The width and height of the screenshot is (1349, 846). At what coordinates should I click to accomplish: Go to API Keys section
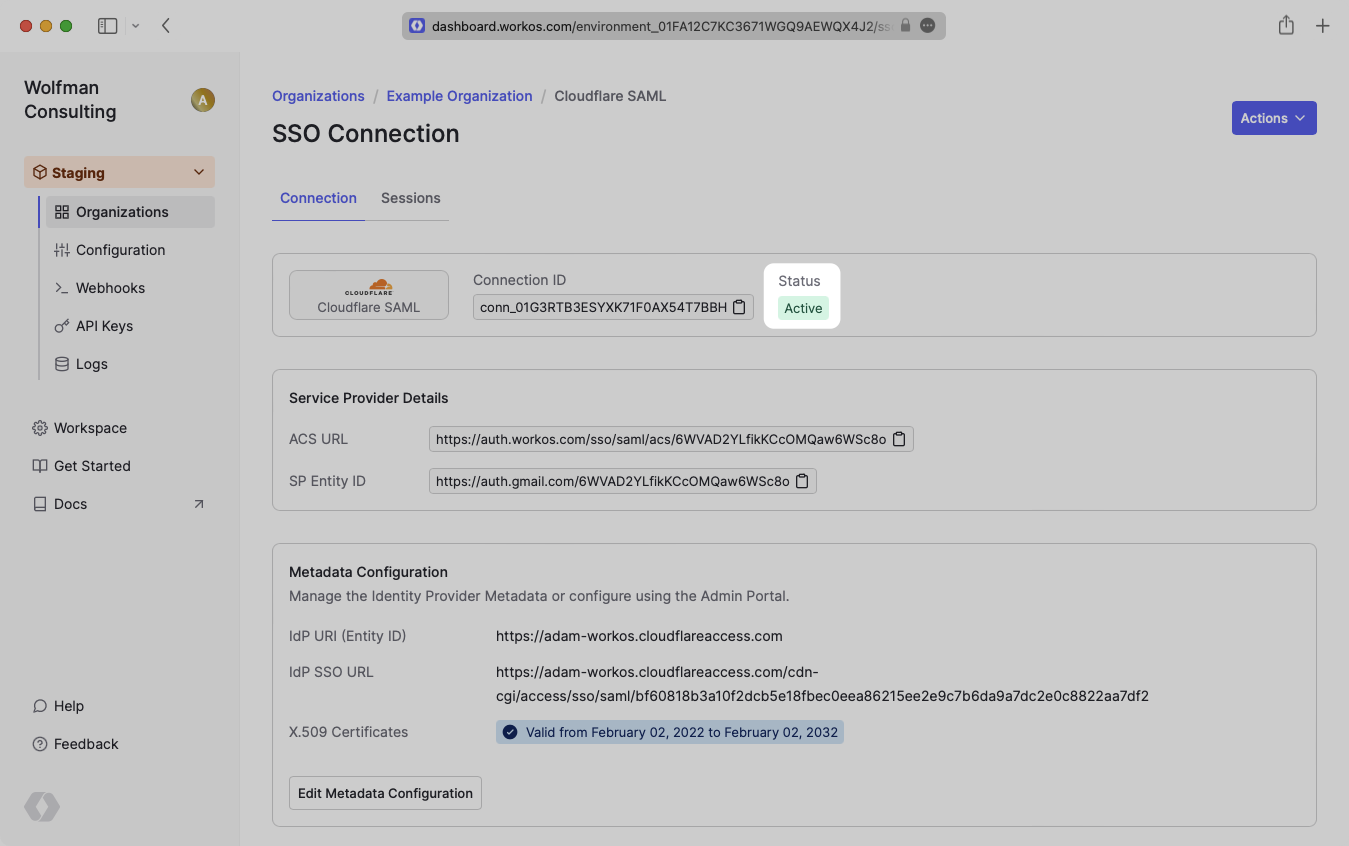click(104, 326)
